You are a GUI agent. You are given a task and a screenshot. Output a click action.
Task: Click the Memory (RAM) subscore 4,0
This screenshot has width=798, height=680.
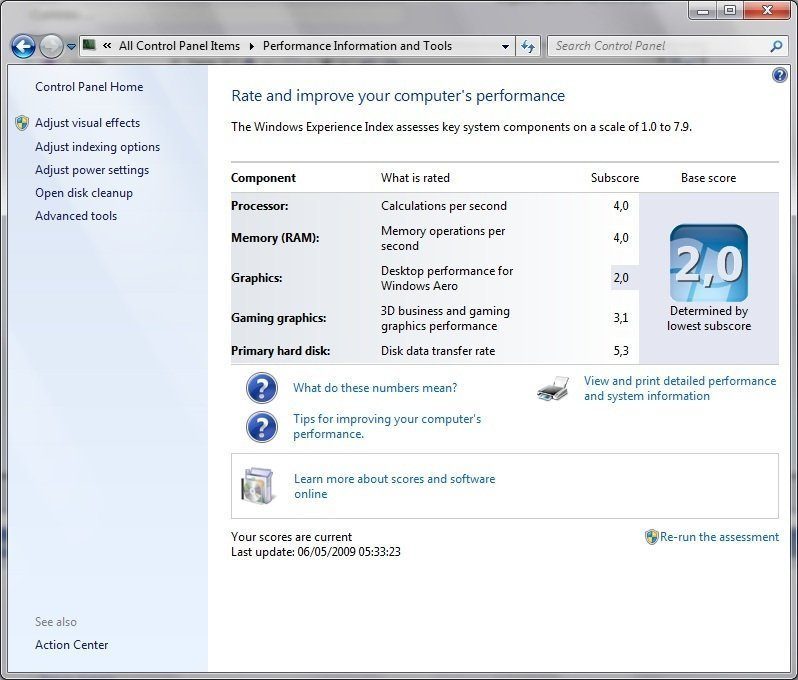pyautogui.click(x=621, y=238)
